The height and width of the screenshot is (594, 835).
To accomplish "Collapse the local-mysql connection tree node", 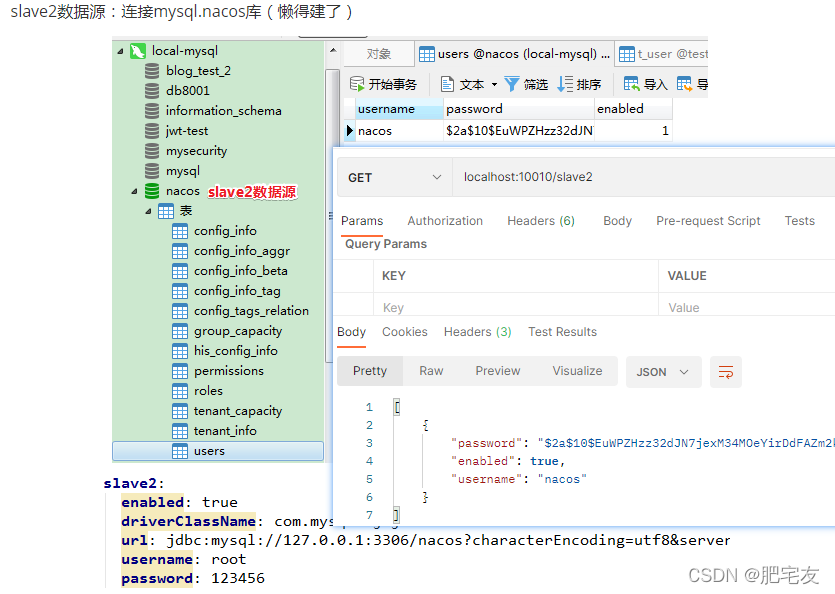I will [120, 51].
